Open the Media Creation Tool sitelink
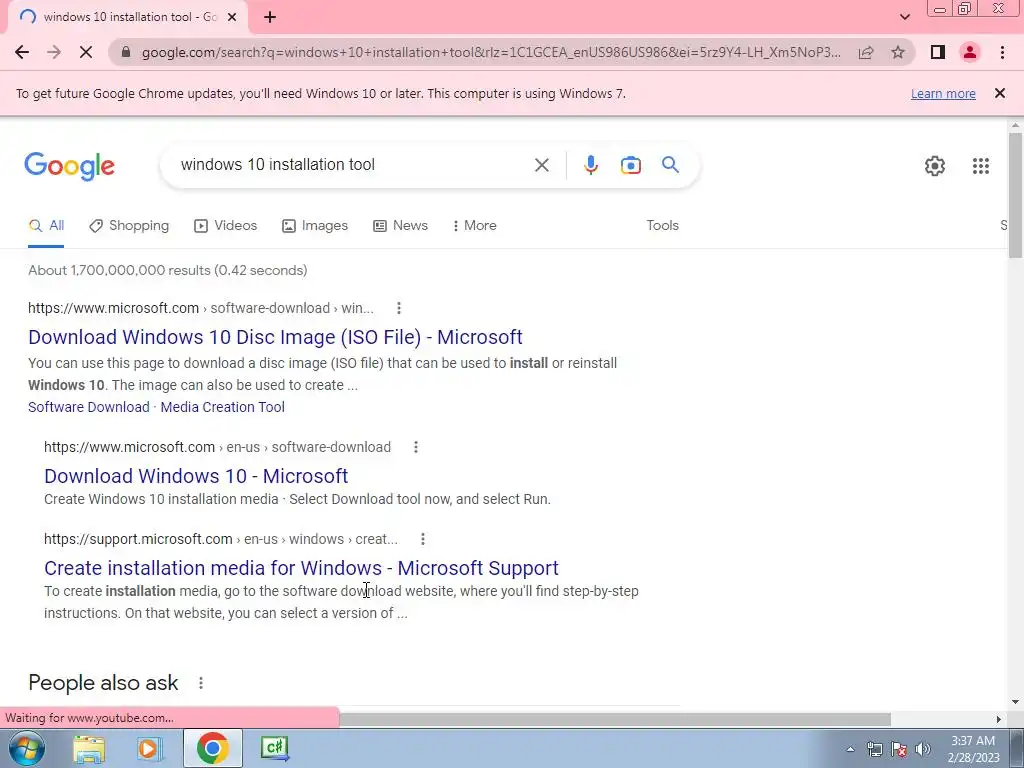Viewport: 1024px width, 768px height. pyautogui.click(x=223, y=407)
